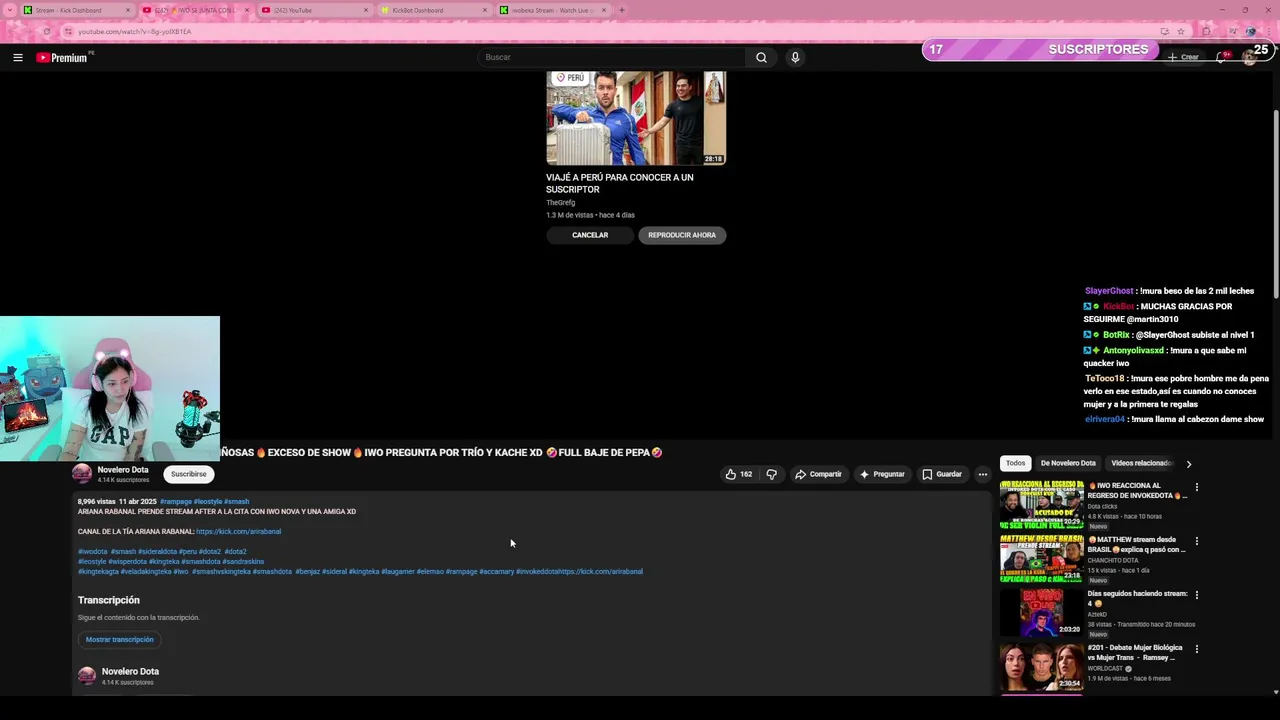The height and width of the screenshot is (720, 1280).
Task: Subscribe with Suscribirse button
Action: click(x=188, y=474)
